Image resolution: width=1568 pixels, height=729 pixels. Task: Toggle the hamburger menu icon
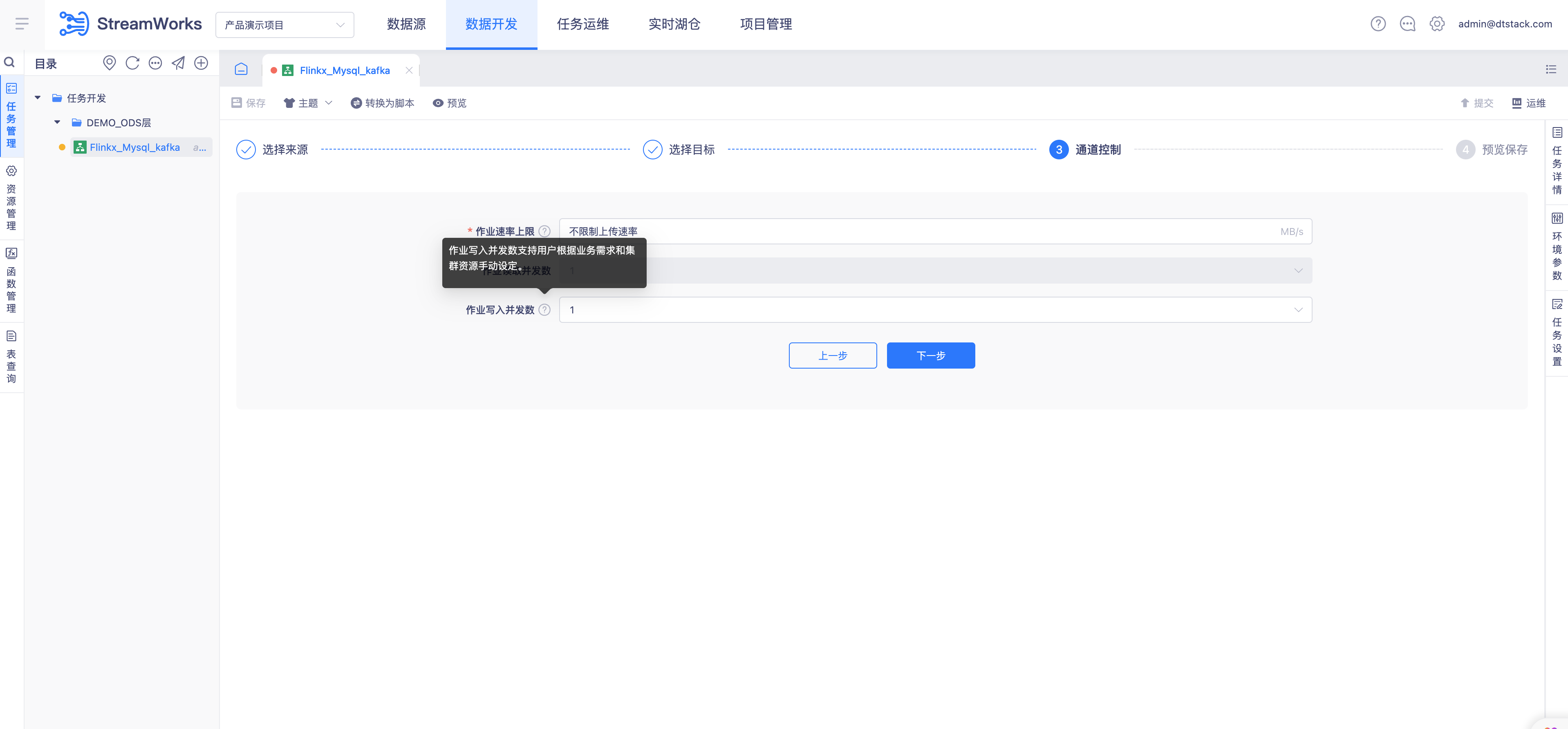coord(22,24)
